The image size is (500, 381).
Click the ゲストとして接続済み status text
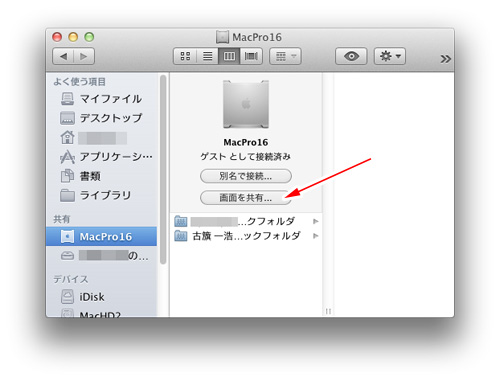pos(246,156)
